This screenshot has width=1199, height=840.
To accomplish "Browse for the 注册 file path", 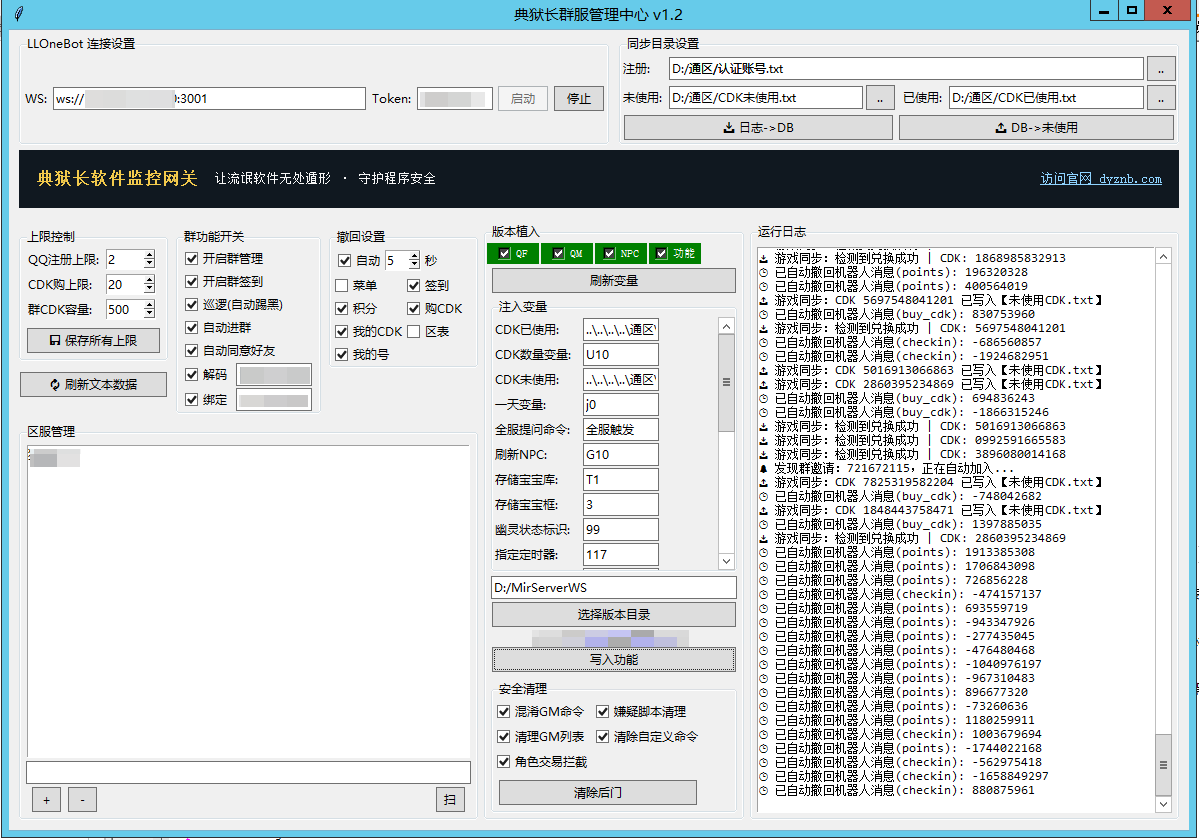I will click(x=1161, y=69).
